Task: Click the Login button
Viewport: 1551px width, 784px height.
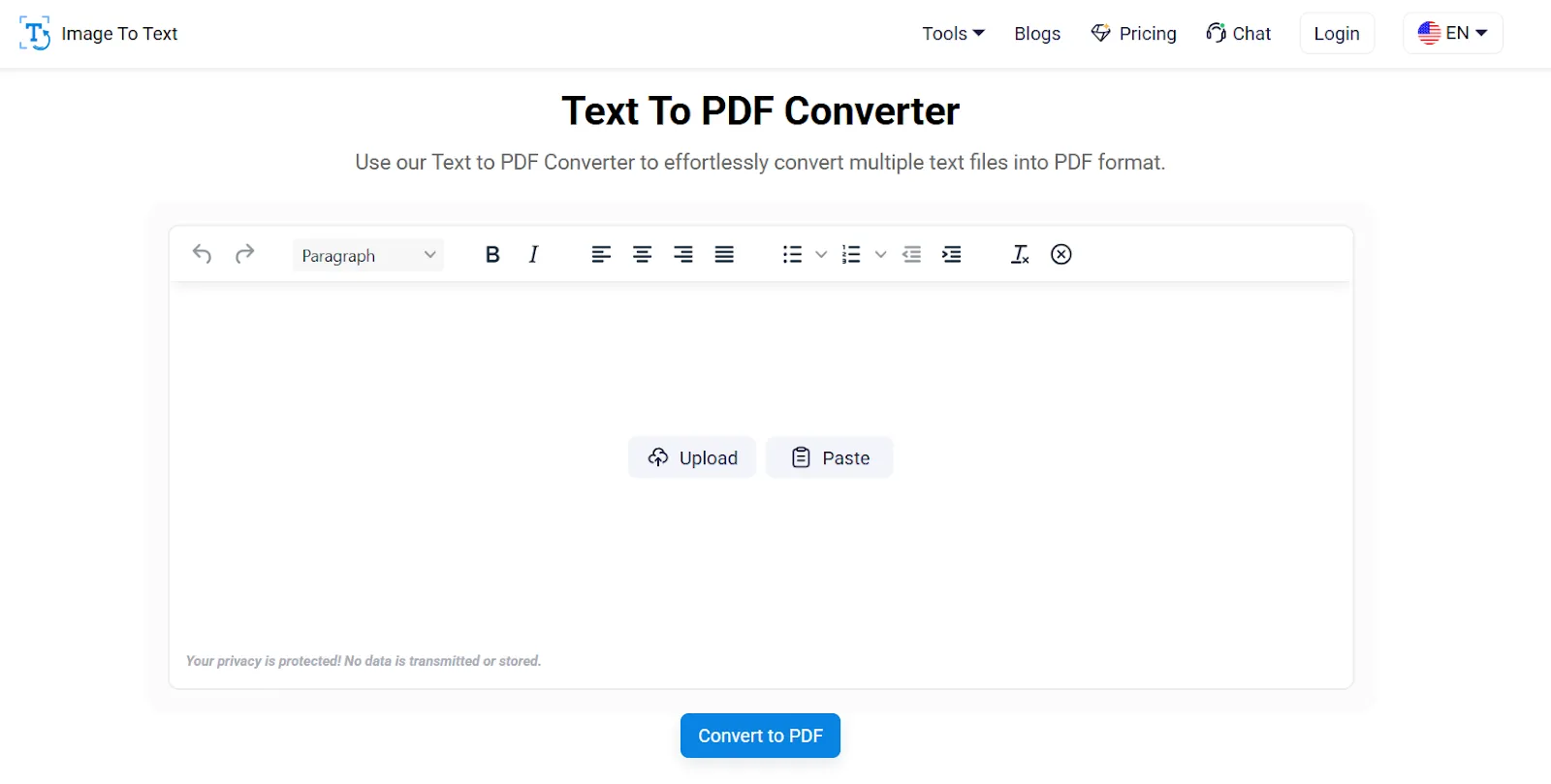Action: click(x=1337, y=34)
